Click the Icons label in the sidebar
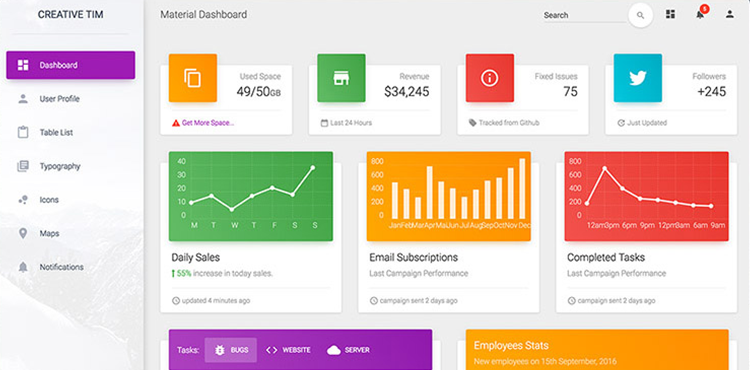The image size is (750, 370). [49, 200]
